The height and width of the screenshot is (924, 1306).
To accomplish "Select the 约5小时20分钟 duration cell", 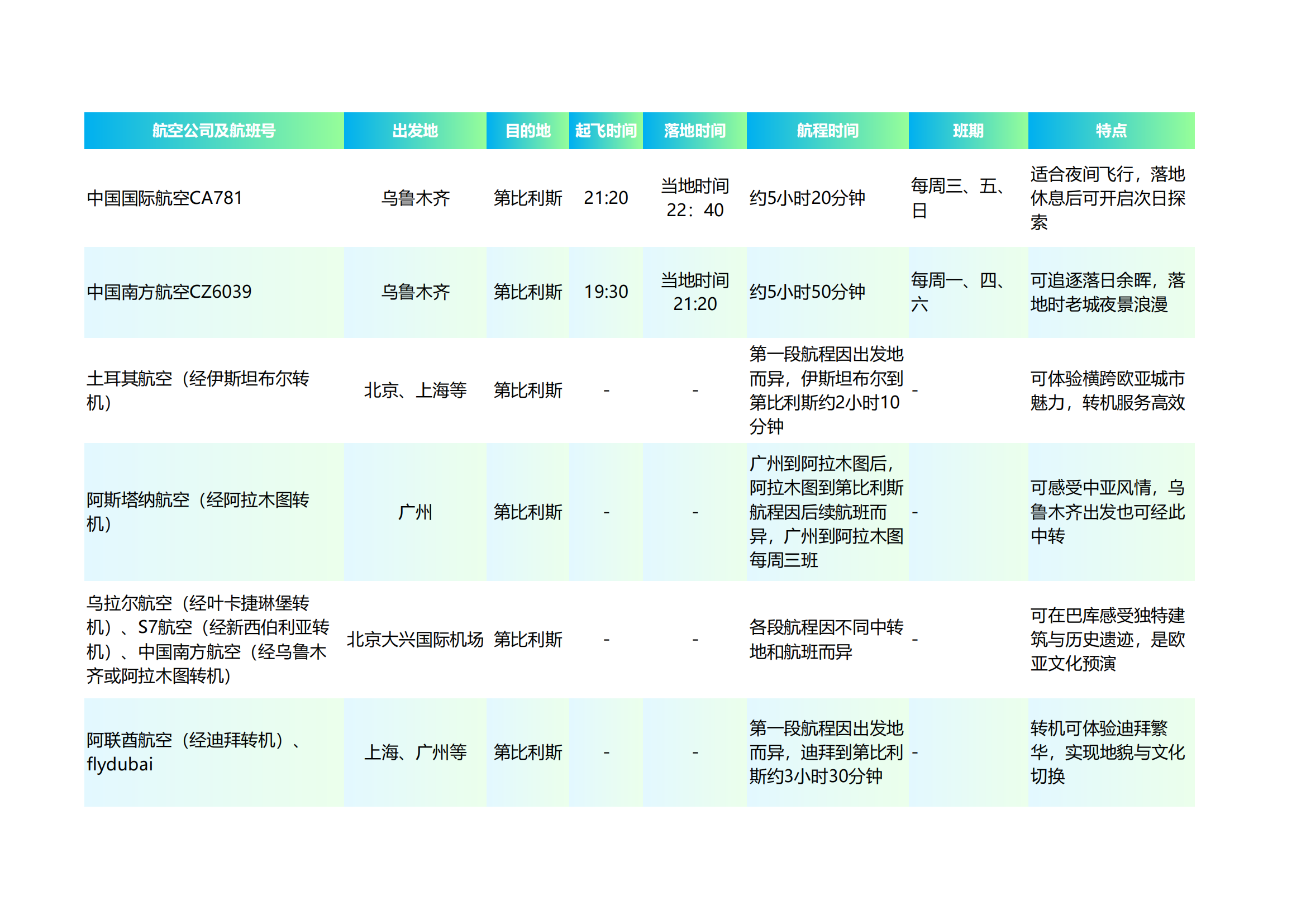I will 807,198.
